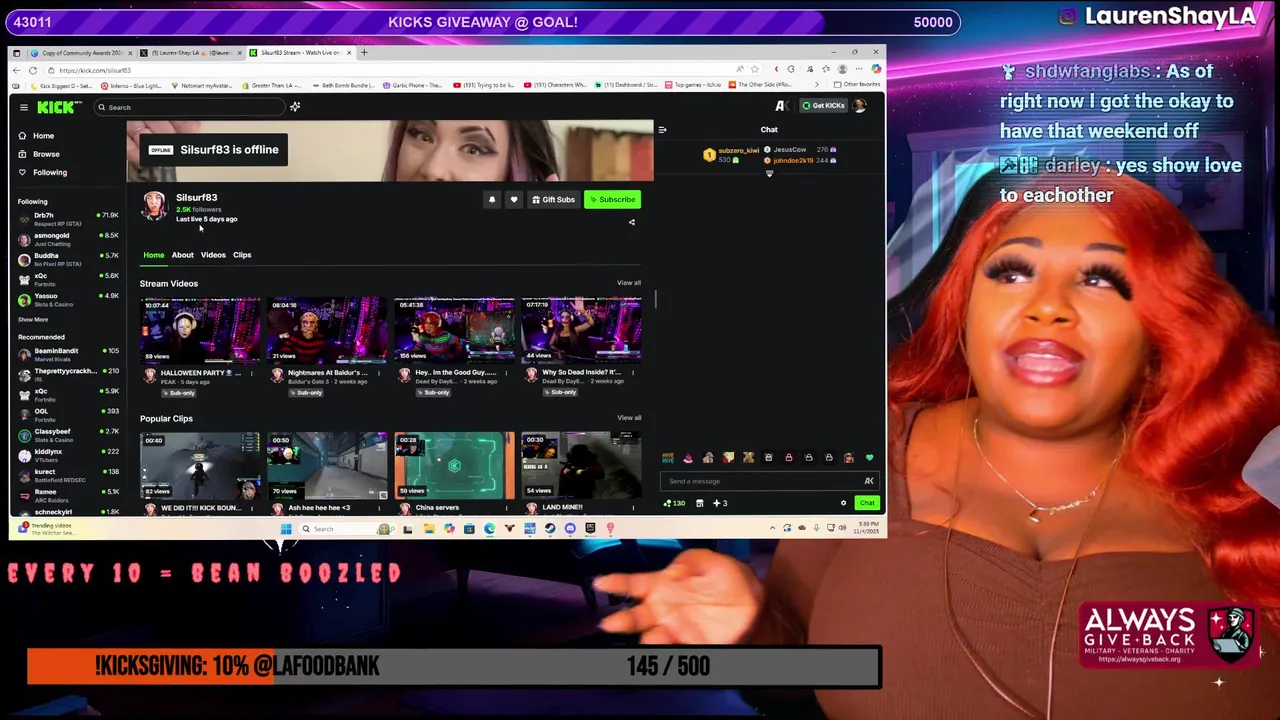Image resolution: width=1280 pixels, height=720 pixels.
Task: Select the Clips channel tab
Action: tap(242, 255)
